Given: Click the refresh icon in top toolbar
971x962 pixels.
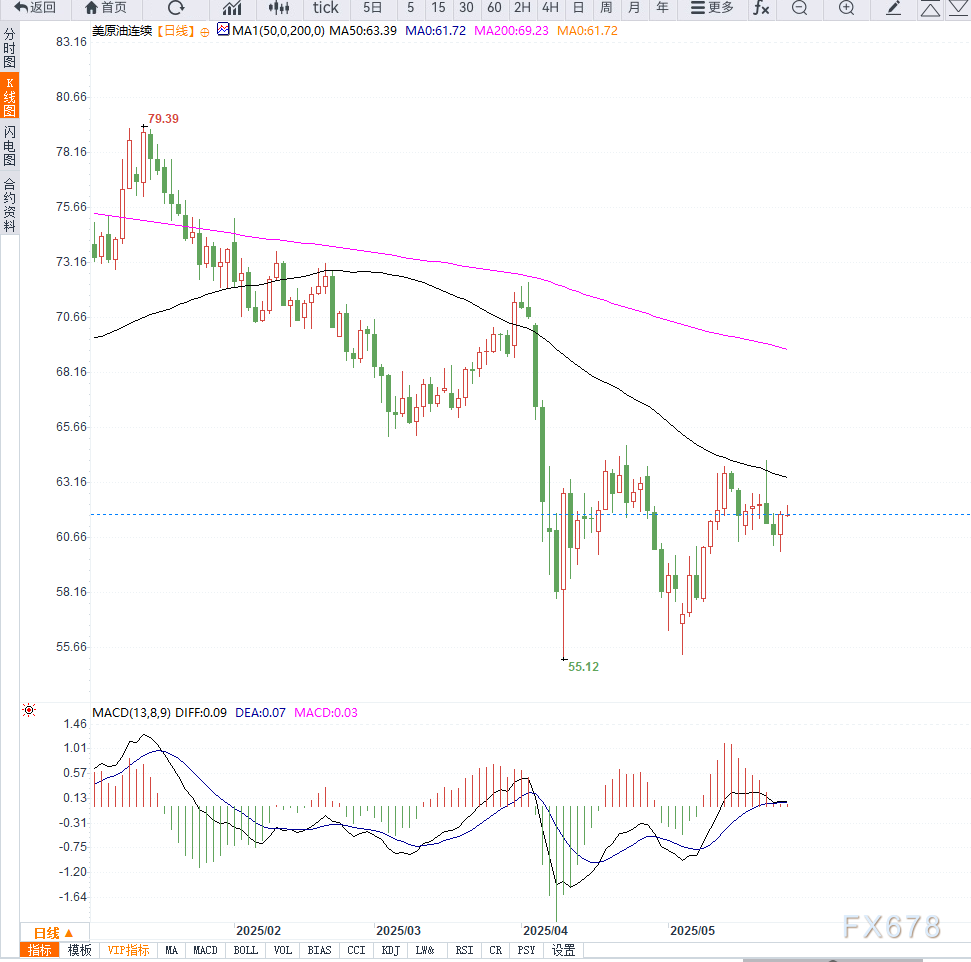Looking at the screenshot, I should (x=176, y=8).
